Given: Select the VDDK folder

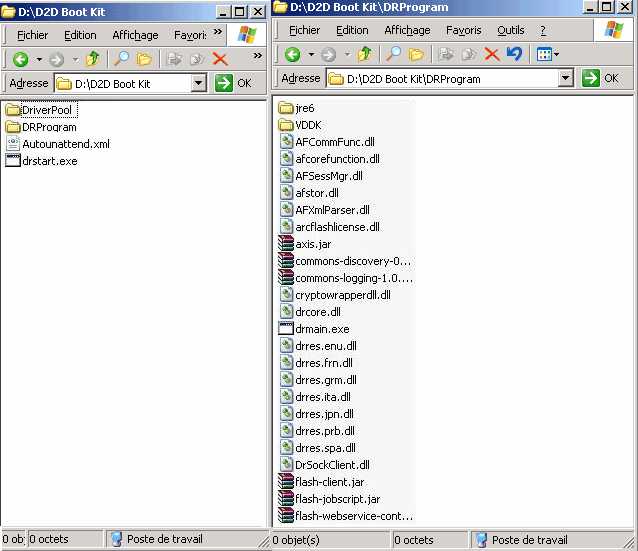Looking at the screenshot, I should 300,125.
